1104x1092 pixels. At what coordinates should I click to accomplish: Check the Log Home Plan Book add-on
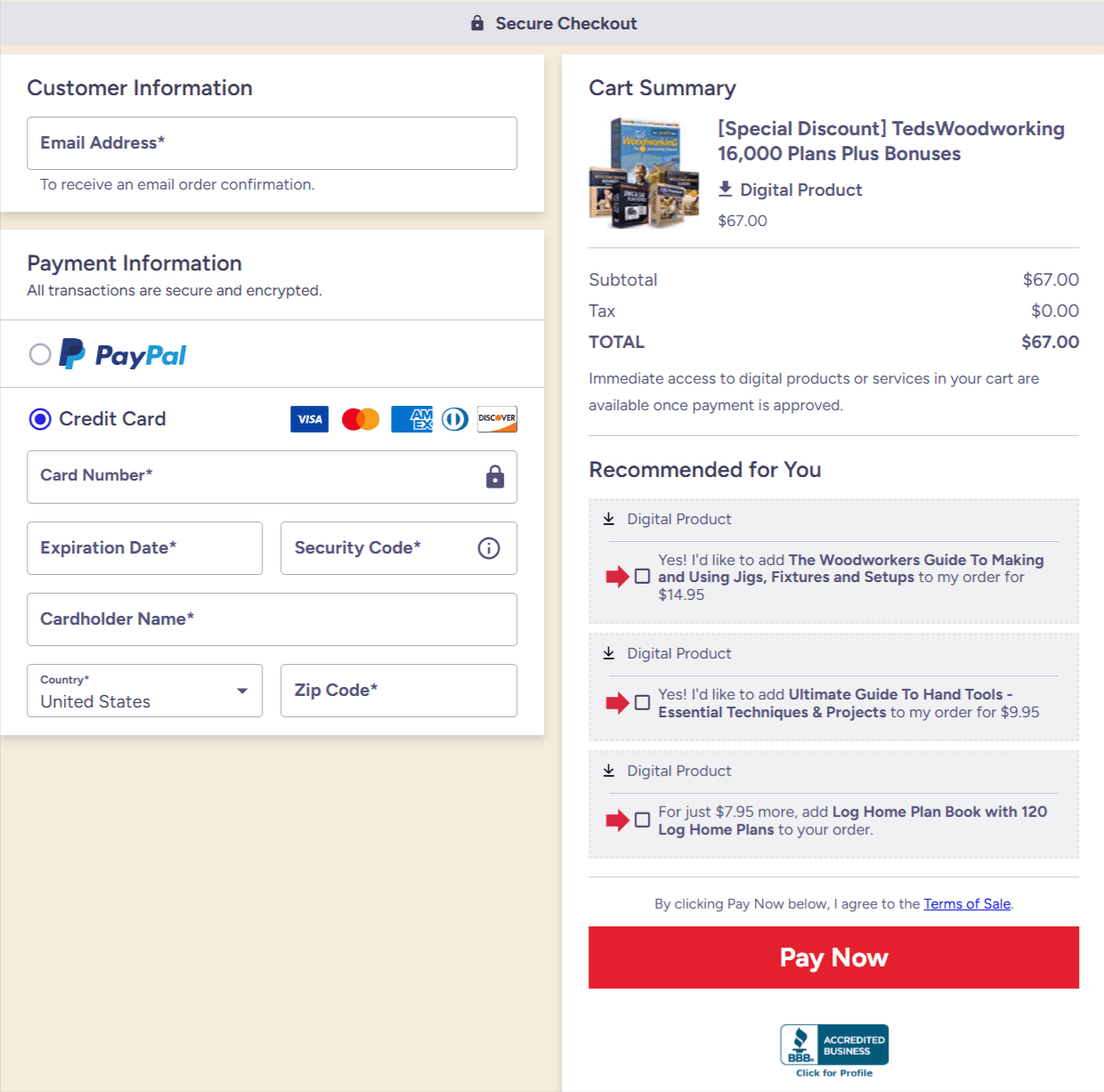tap(643, 820)
